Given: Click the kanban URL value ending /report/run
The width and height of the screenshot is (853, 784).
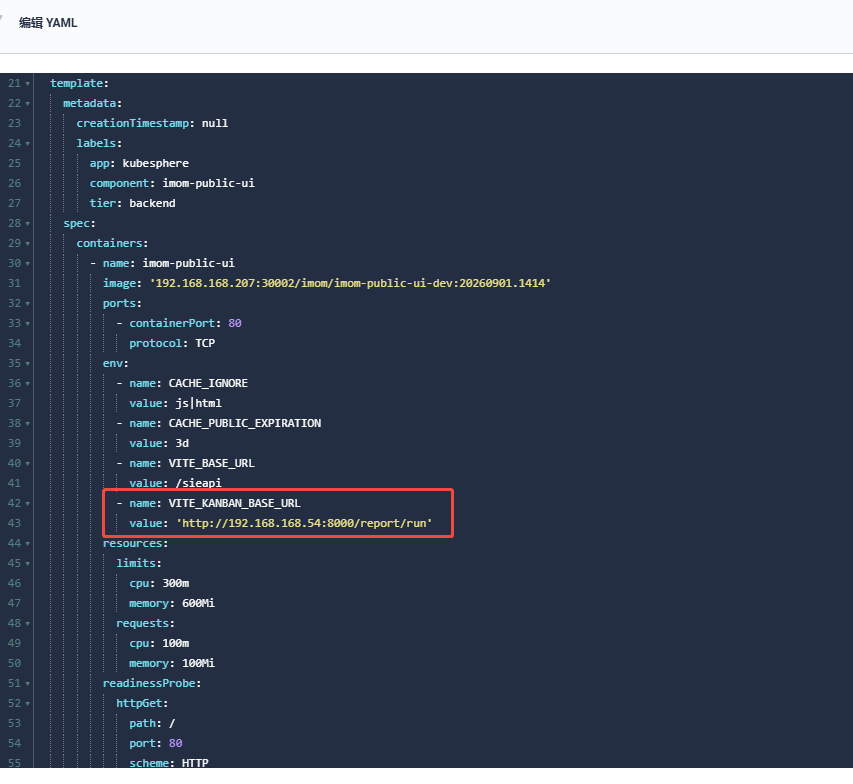Looking at the screenshot, I should (304, 523).
